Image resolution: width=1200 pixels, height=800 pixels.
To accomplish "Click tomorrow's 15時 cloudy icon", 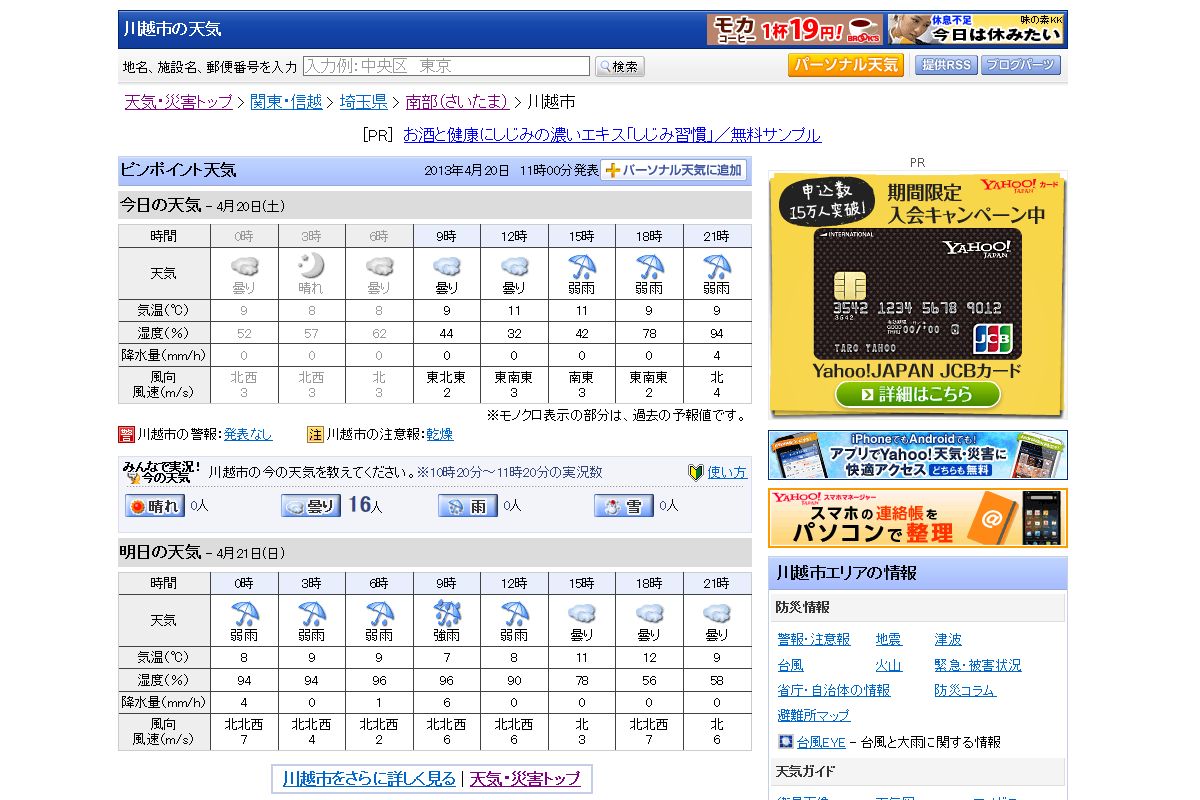I will point(581,613).
